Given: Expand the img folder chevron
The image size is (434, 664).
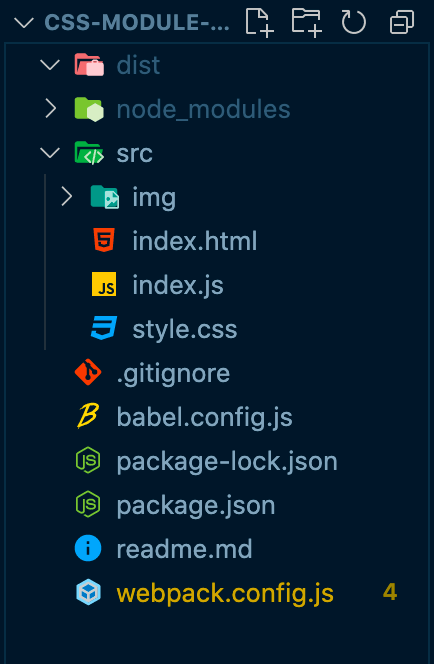Looking at the screenshot, I should click(66, 196).
